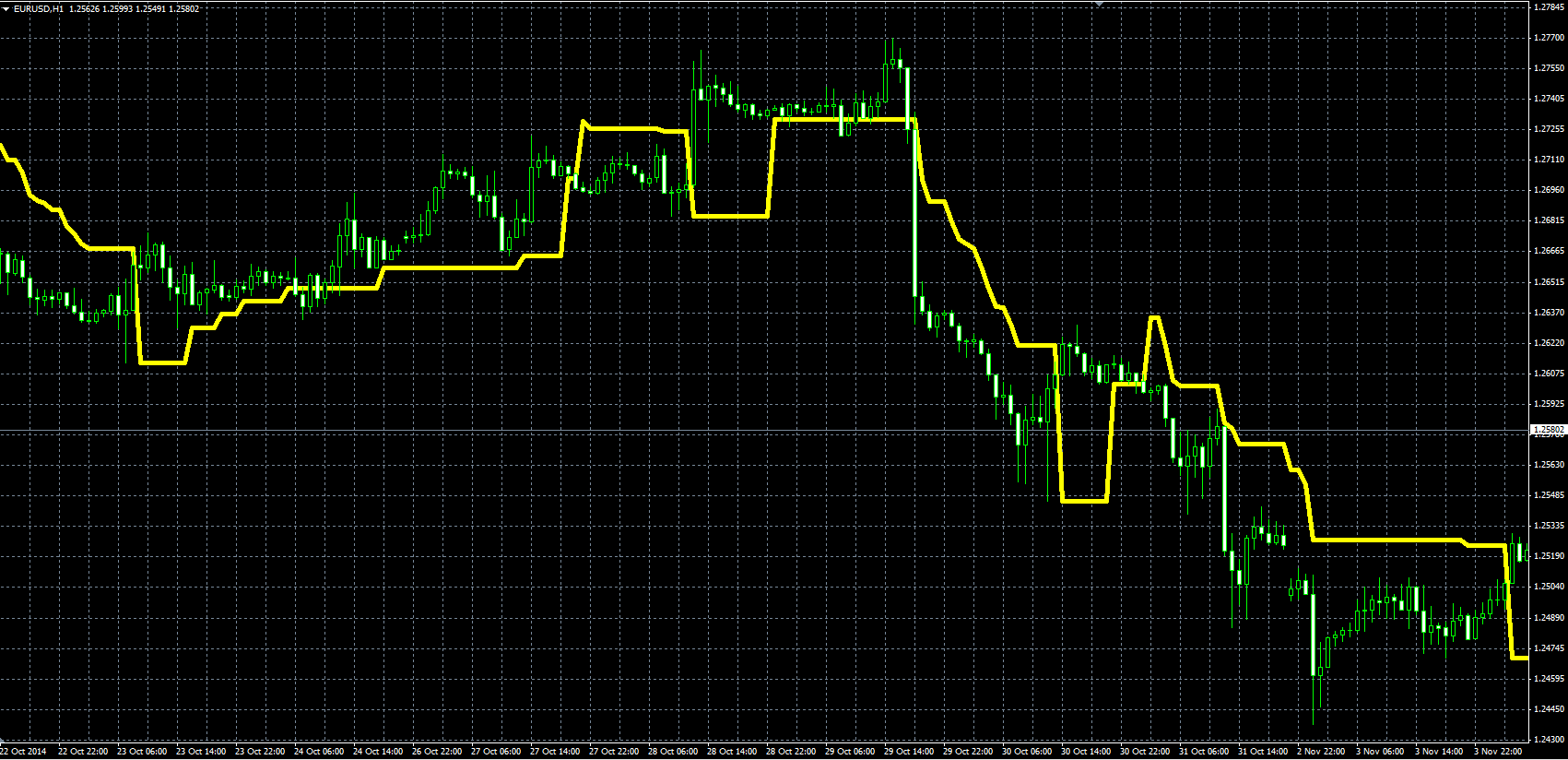This screenshot has height=760, width=1568.
Task: Click the 1.25190 price axis label
Action: tap(1550, 556)
